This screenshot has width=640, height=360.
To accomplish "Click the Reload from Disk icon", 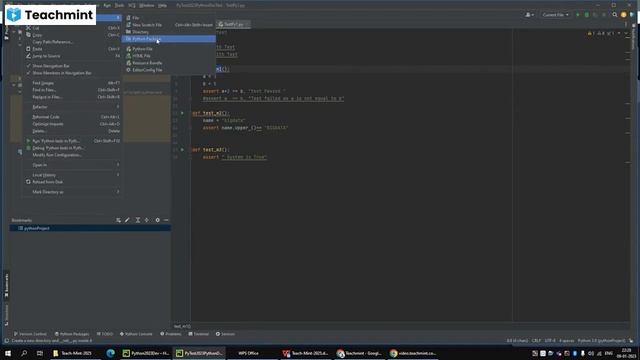I will pos(28,182).
